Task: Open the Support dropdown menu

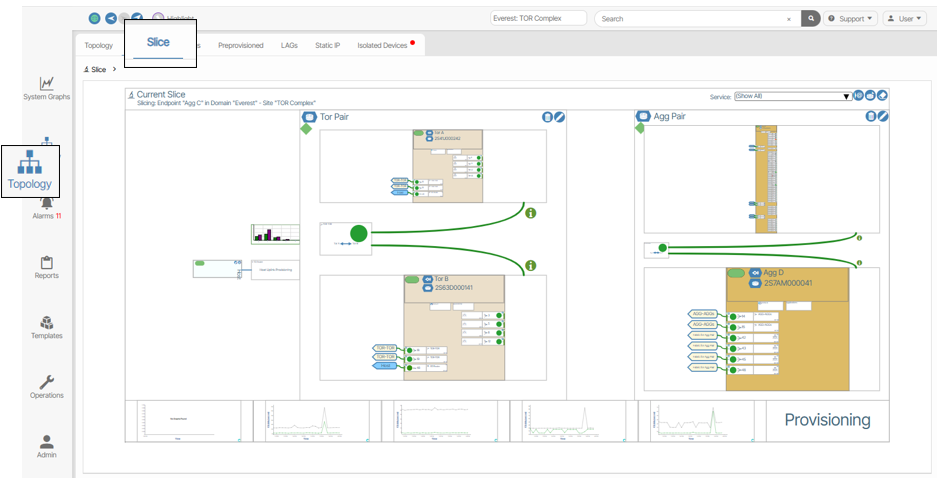Action: click(x=850, y=18)
